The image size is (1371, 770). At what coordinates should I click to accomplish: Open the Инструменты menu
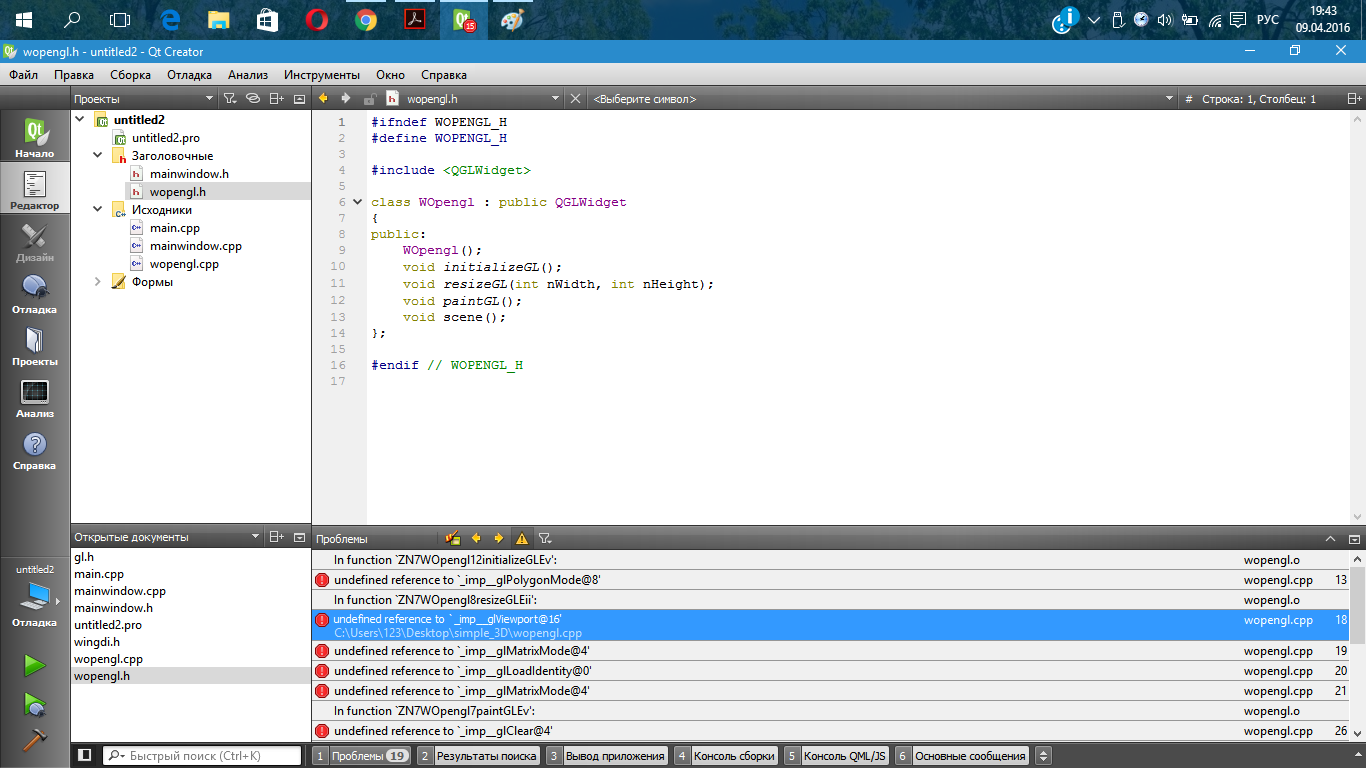322,75
